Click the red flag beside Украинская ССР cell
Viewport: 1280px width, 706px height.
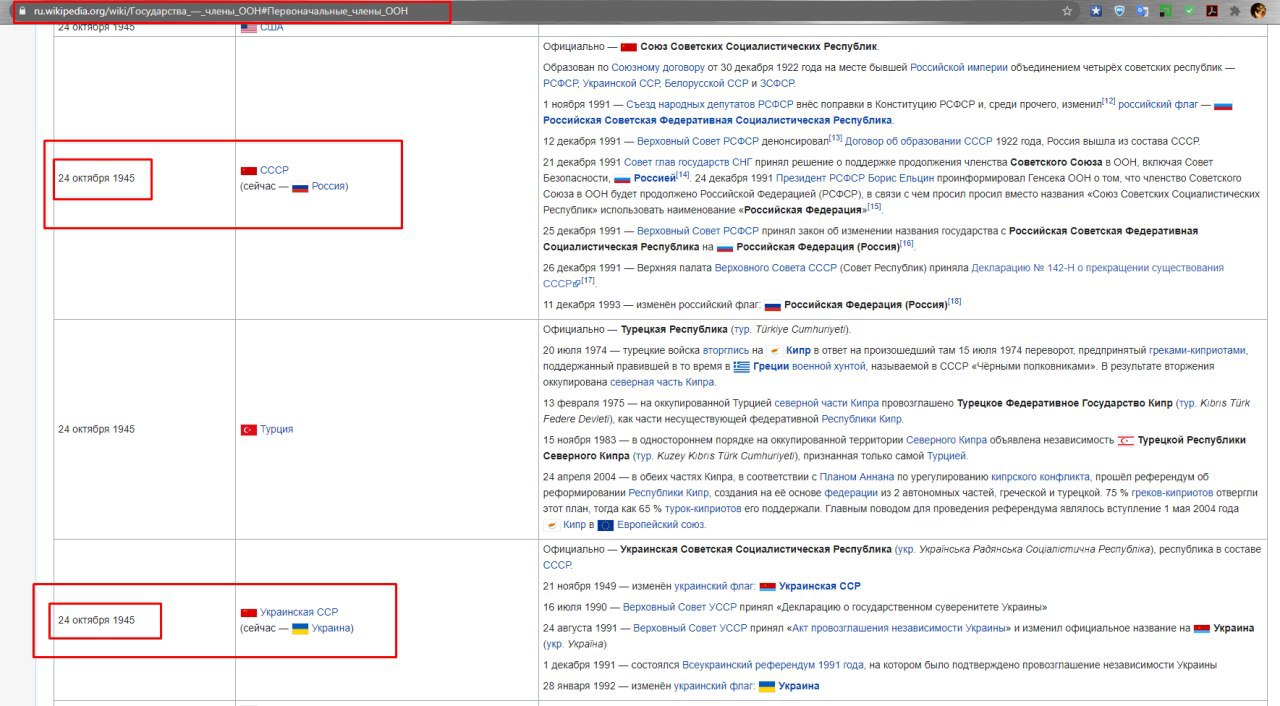click(249, 612)
